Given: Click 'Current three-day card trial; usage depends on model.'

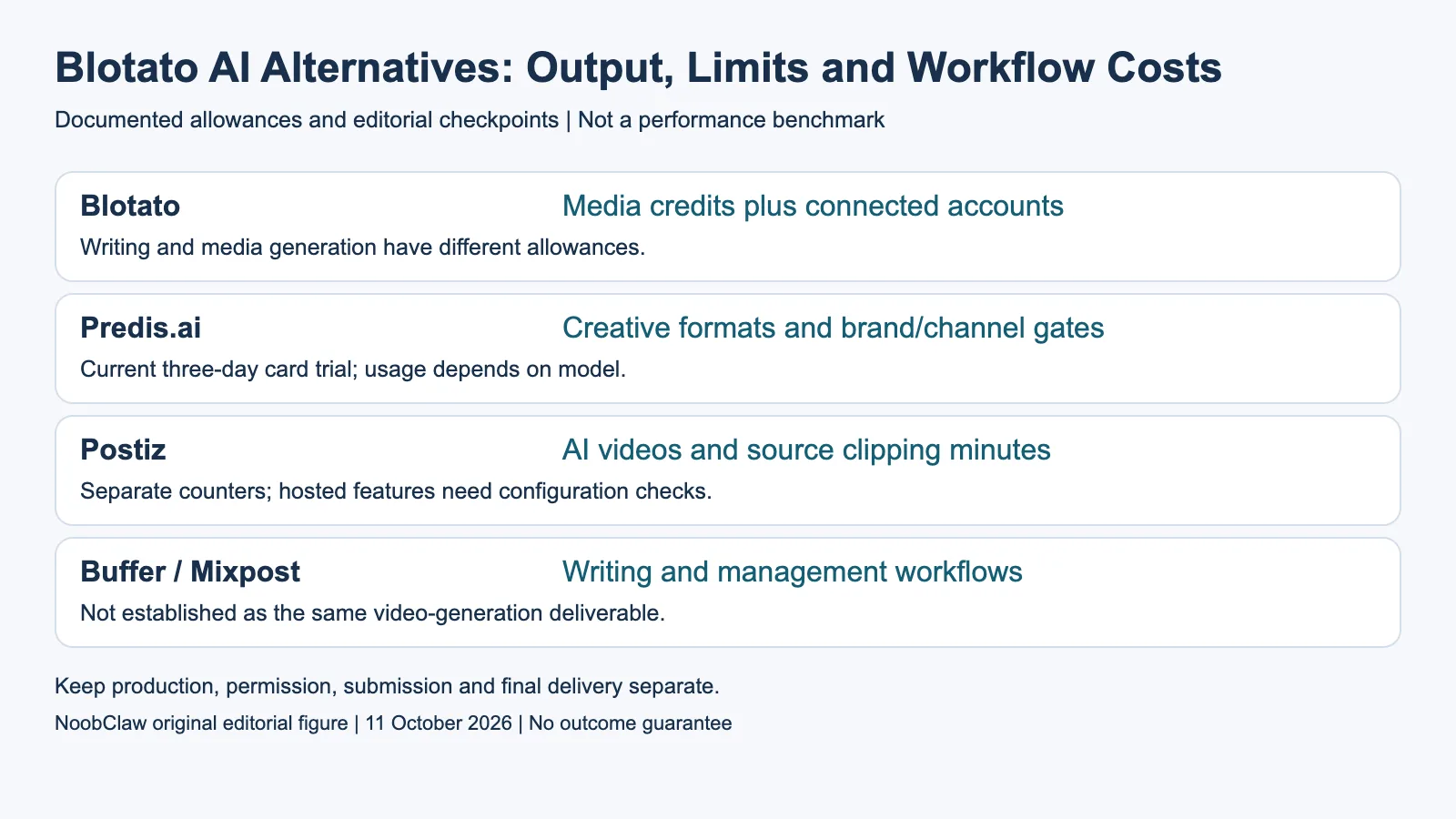Looking at the screenshot, I should 353,369.
